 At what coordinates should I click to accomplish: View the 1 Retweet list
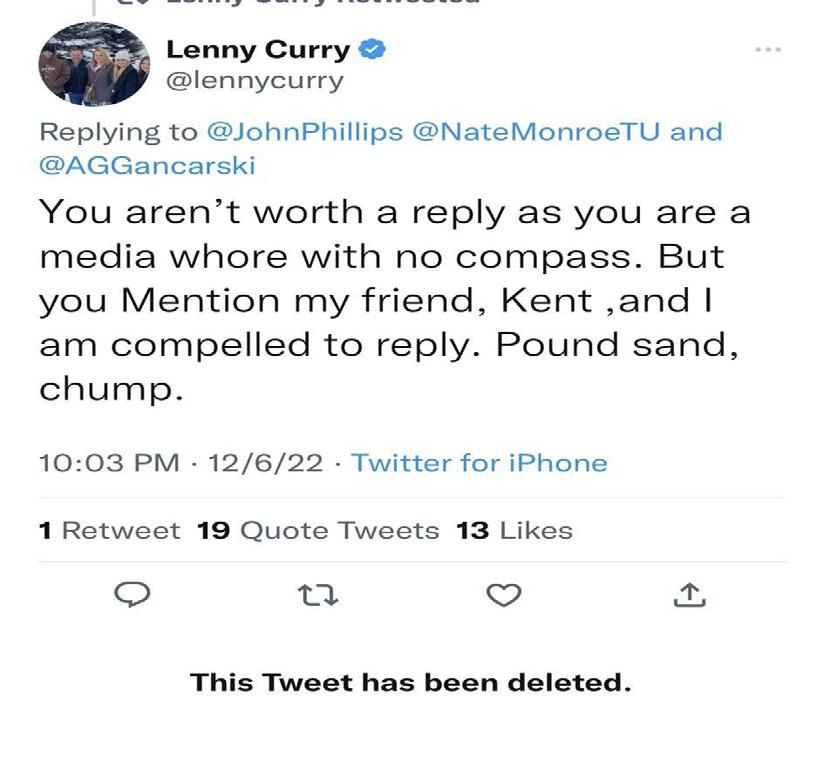110,530
